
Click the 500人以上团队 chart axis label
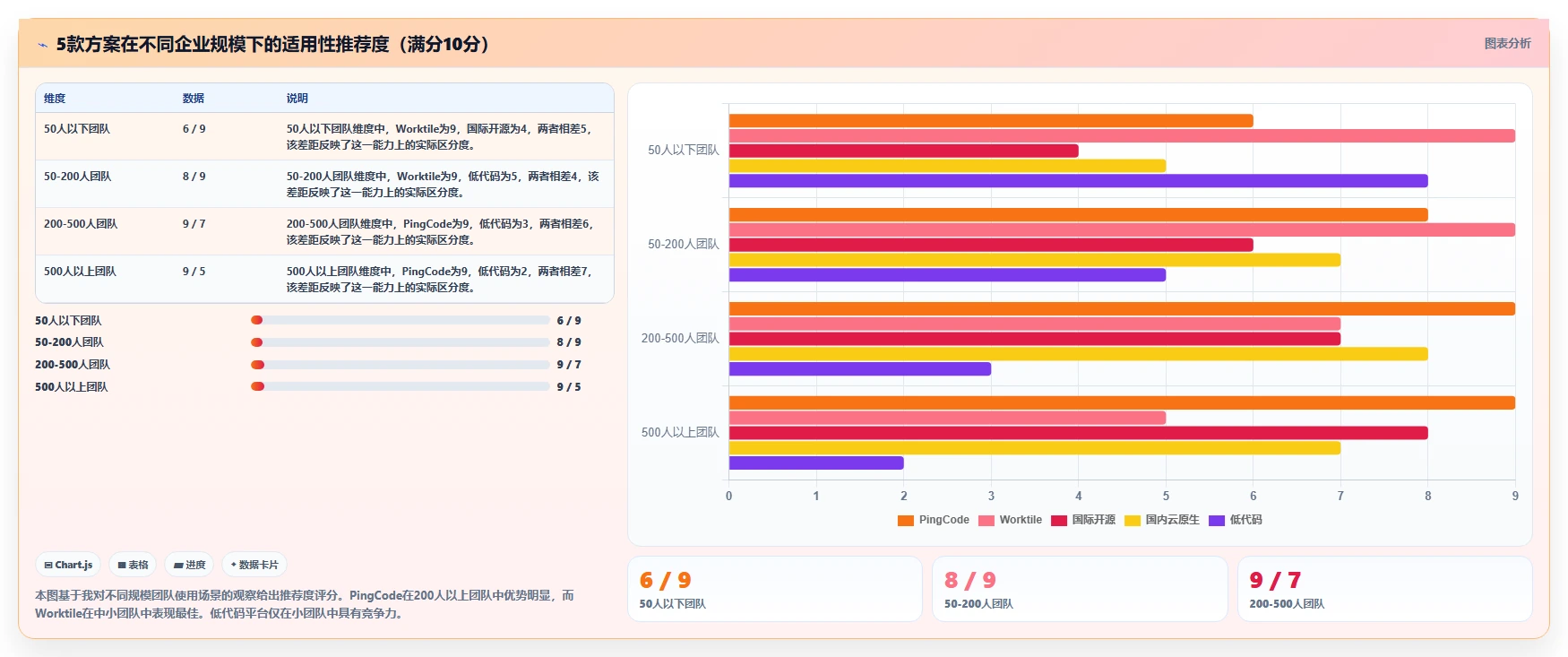[680, 432]
